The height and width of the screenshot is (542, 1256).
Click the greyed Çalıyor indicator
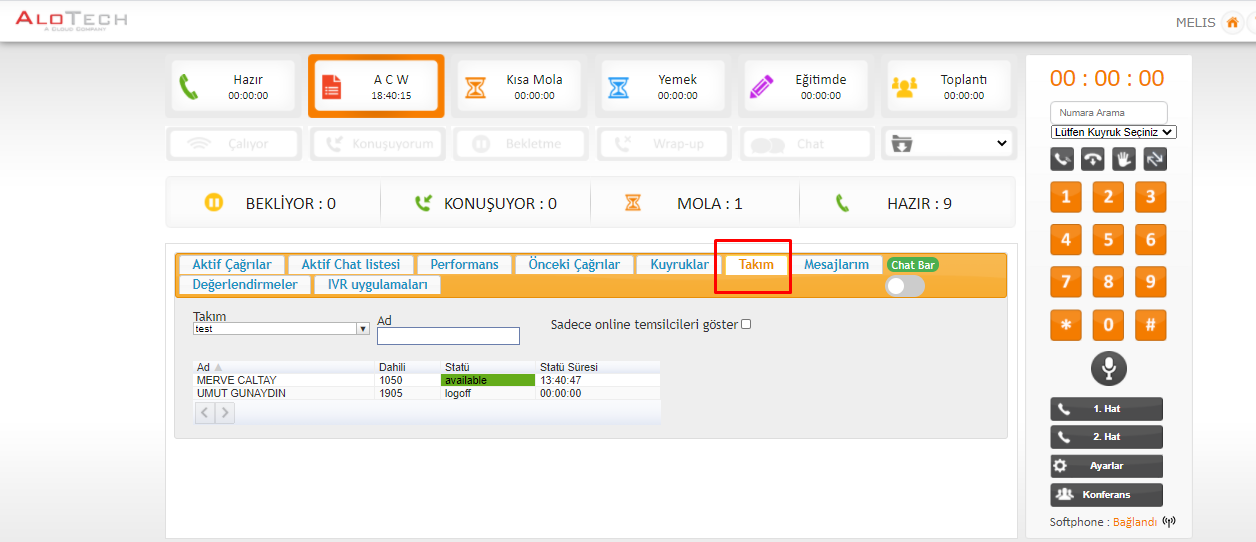[235, 144]
